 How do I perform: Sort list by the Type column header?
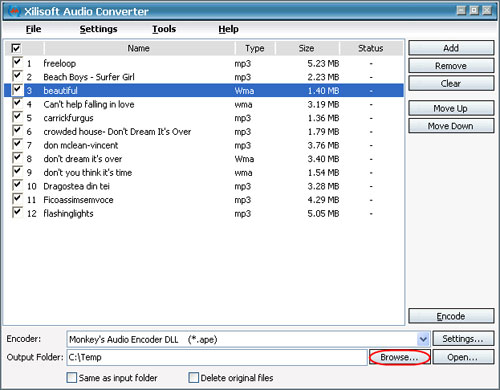(x=255, y=48)
